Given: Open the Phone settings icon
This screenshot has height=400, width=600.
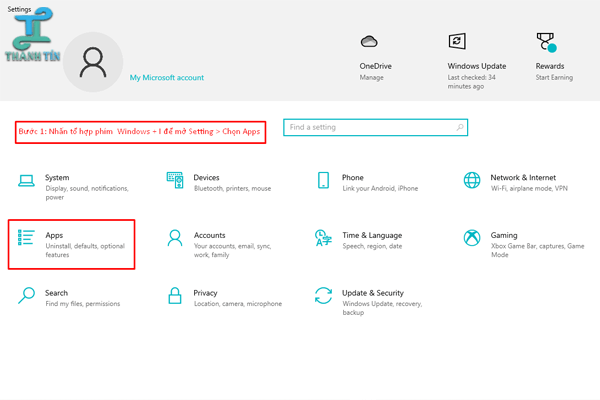Looking at the screenshot, I should (323, 181).
